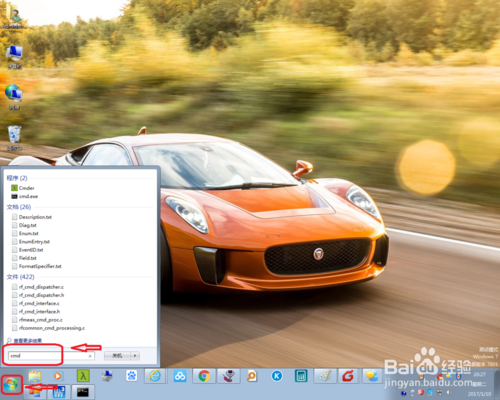Expand the shutdown options arrow
The width and height of the screenshot is (500, 400).
click(x=135, y=356)
